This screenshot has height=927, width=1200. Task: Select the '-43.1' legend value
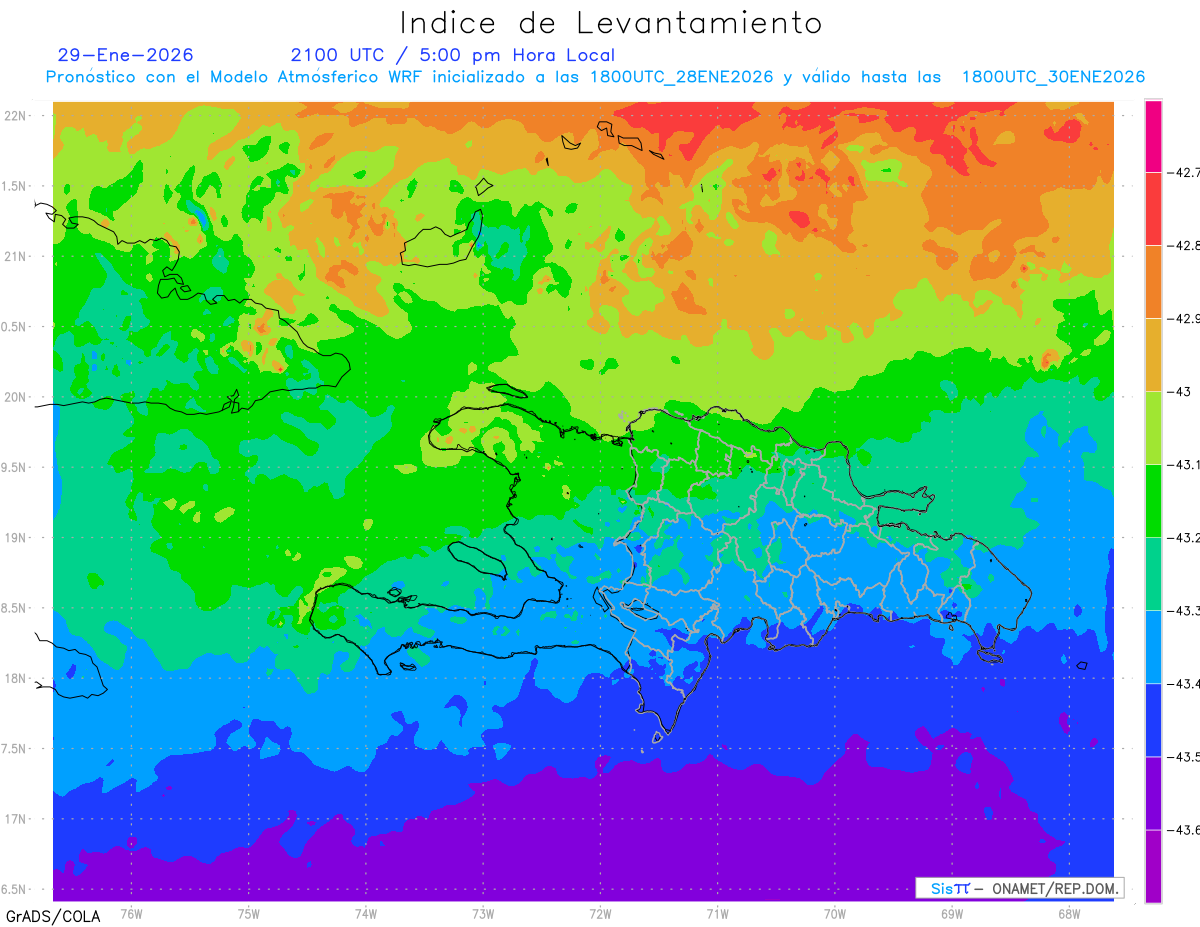coord(1183,464)
